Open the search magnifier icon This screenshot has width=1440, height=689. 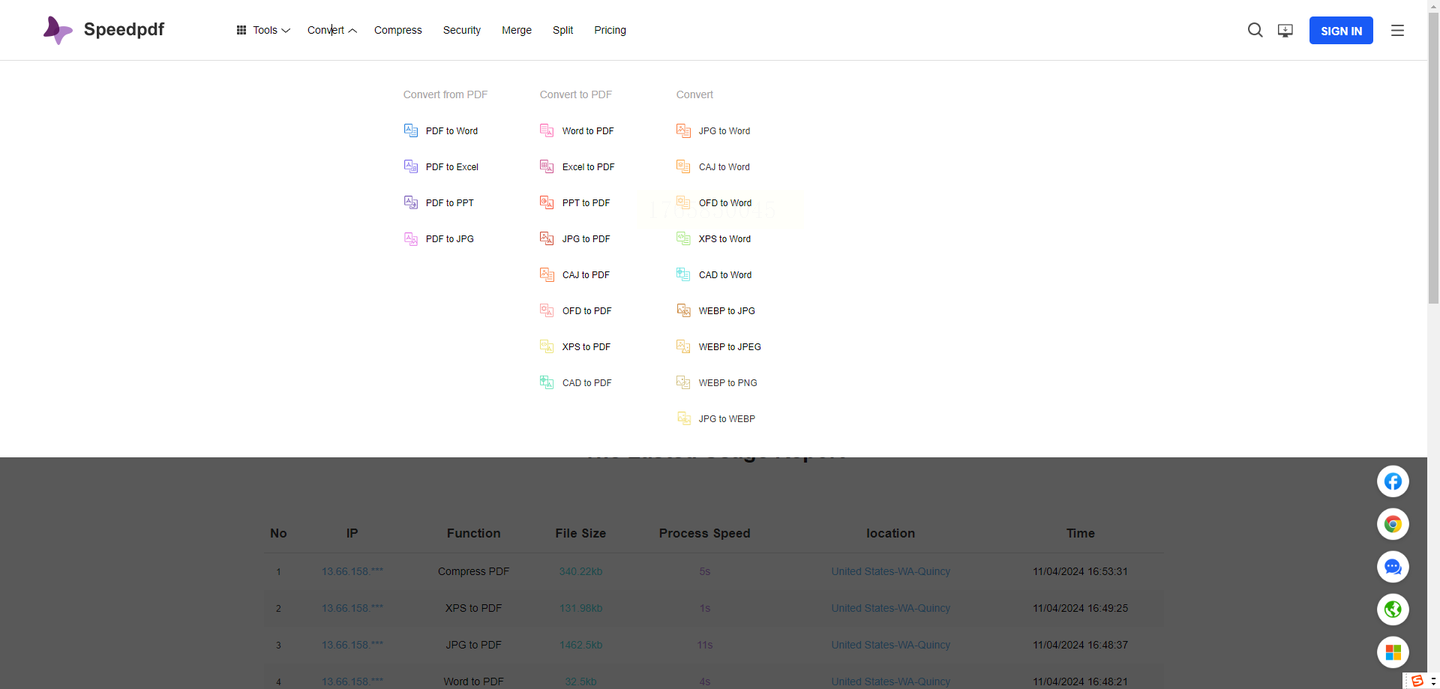tap(1255, 30)
